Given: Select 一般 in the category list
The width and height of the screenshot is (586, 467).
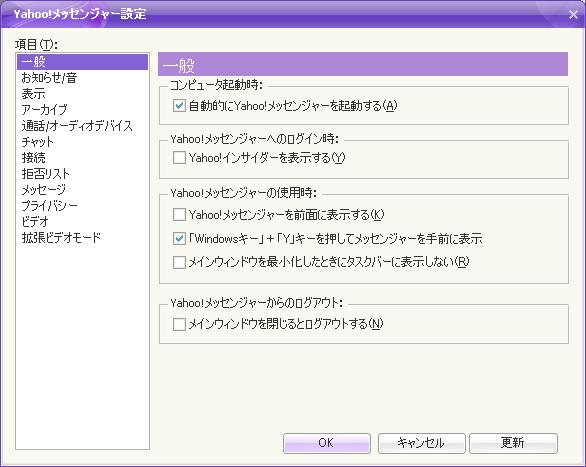Looking at the screenshot, I should [x=82, y=62].
